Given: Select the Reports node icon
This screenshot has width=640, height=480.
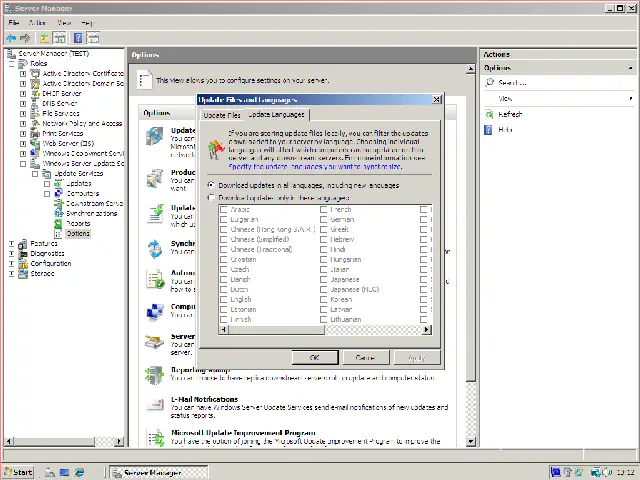Looking at the screenshot, I should click(x=59, y=223).
